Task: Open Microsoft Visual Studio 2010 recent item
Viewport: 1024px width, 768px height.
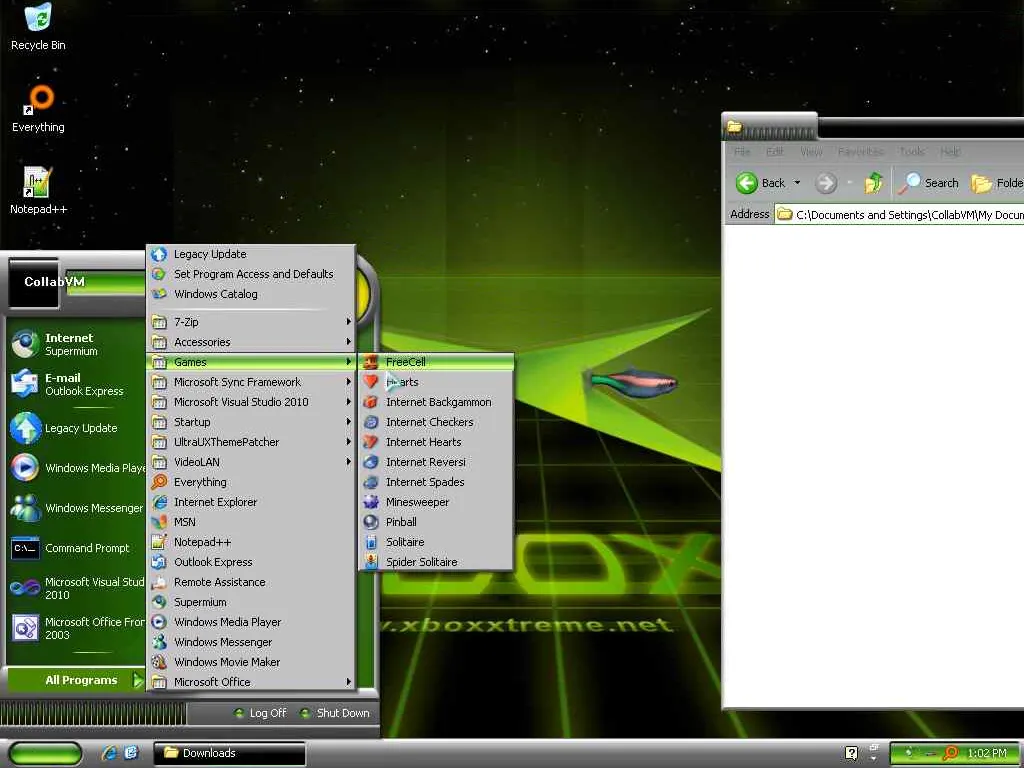Action: (x=76, y=588)
